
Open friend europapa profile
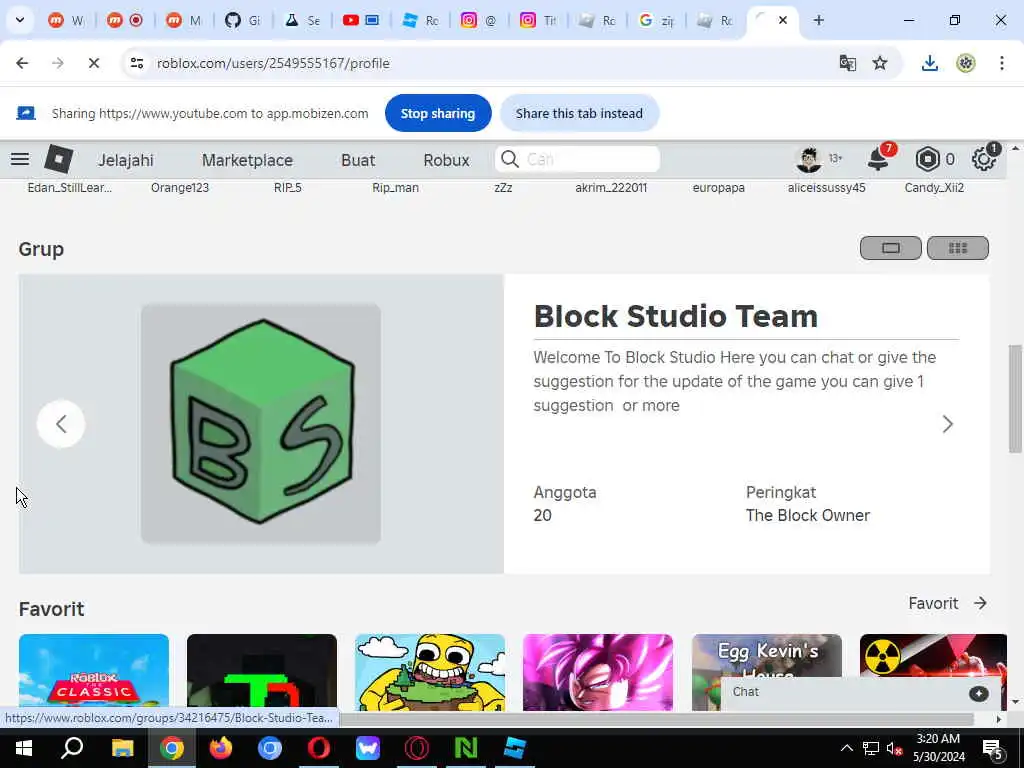pyautogui.click(x=718, y=187)
